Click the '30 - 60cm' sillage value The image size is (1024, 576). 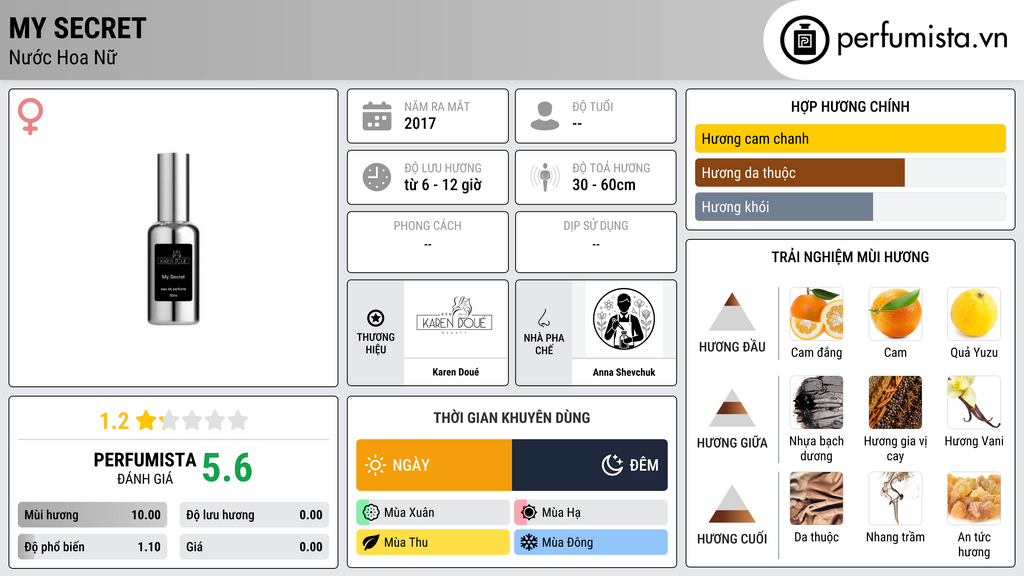click(x=603, y=185)
